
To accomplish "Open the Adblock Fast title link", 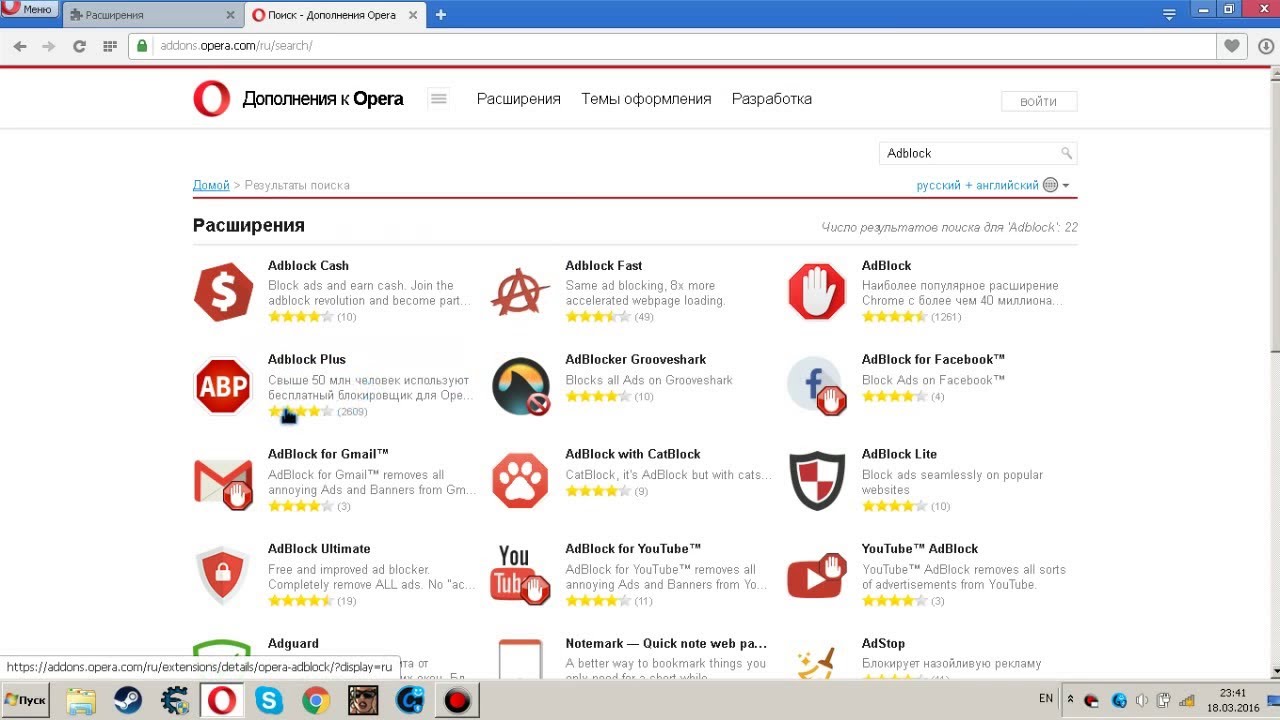I will [x=603, y=265].
